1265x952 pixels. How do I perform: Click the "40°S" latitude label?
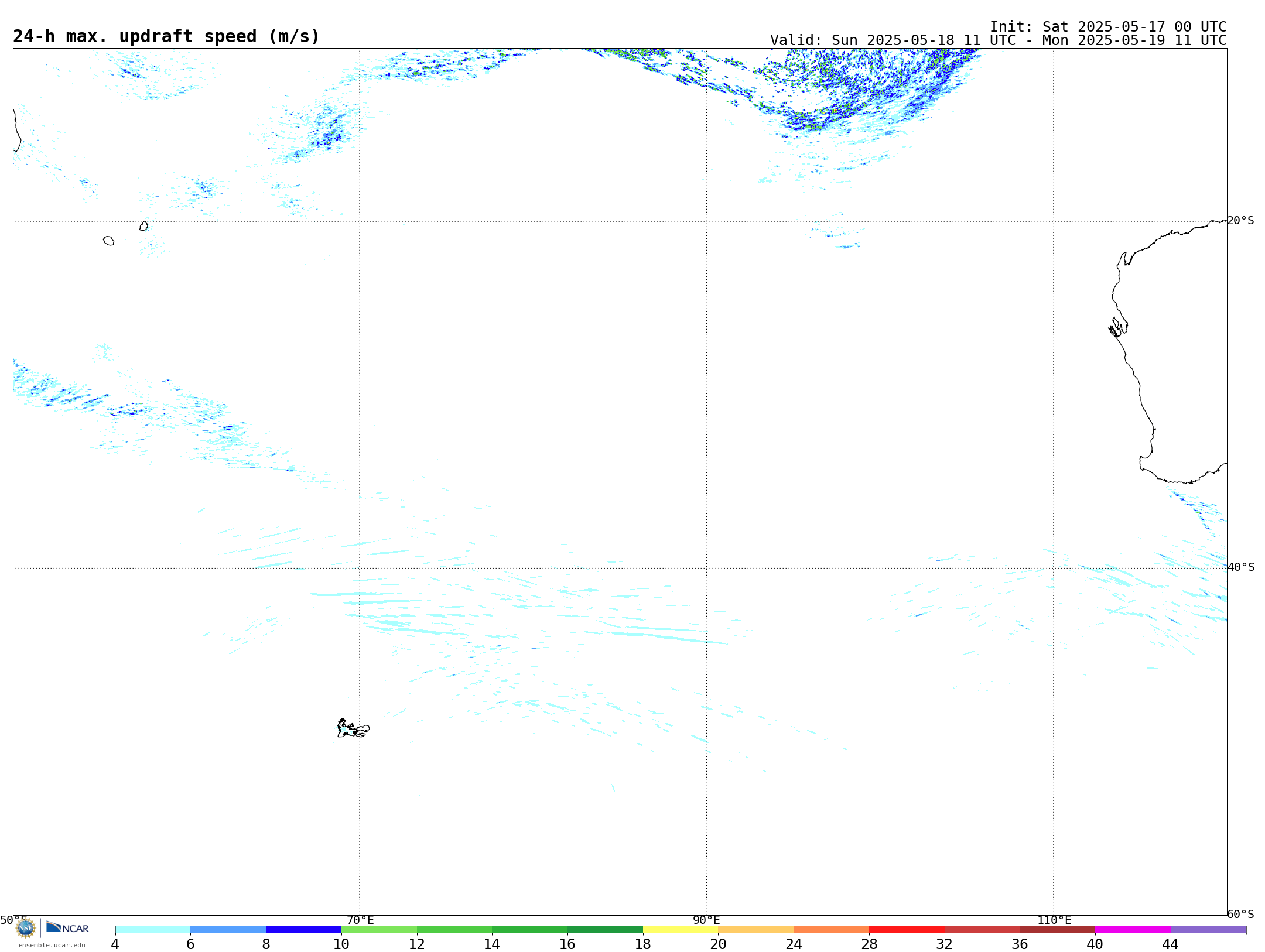(1241, 567)
